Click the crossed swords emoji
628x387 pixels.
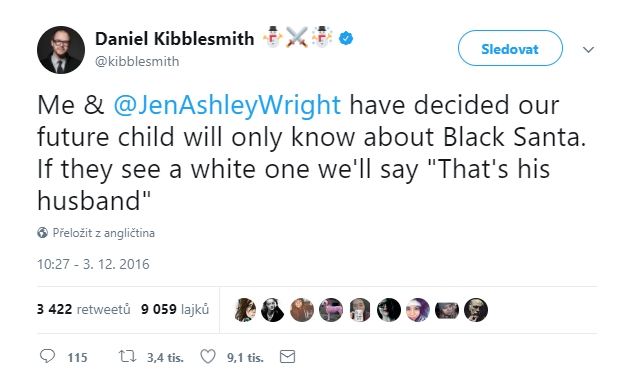[x=297, y=37]
